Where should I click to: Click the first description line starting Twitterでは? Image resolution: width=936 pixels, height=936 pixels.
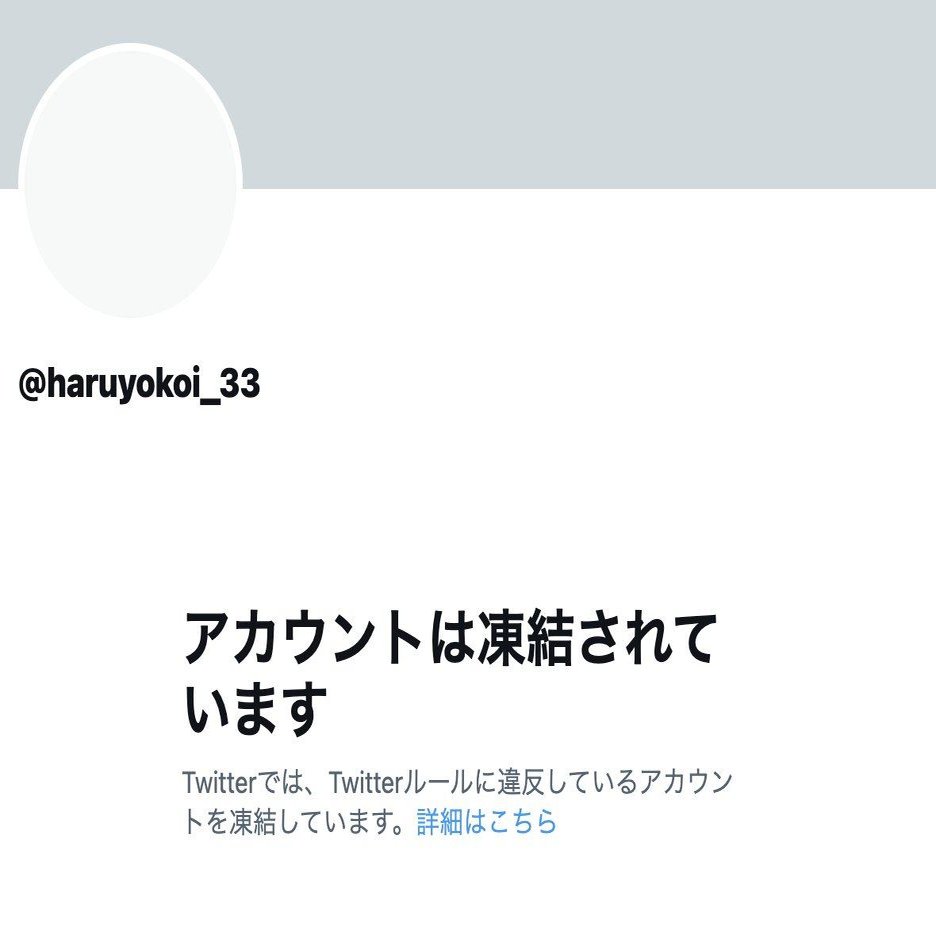[x=457, y=782]
